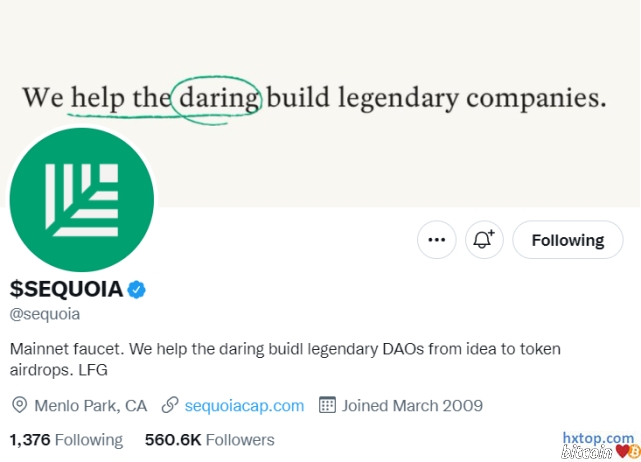Click the blue verified badge
Viewport: 641px width, 462px height.
tap(138, 290)
